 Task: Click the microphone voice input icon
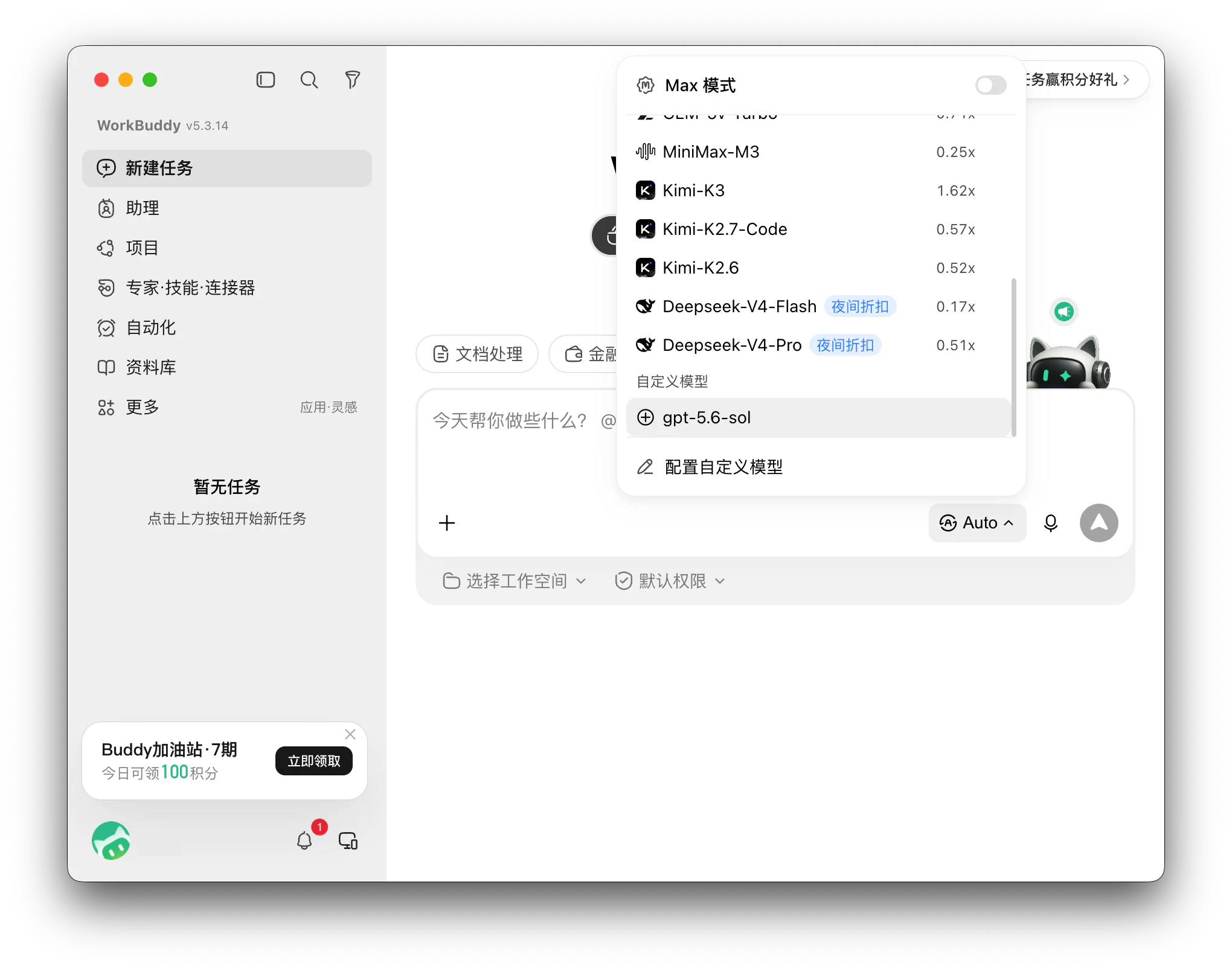coord(1051,523)
